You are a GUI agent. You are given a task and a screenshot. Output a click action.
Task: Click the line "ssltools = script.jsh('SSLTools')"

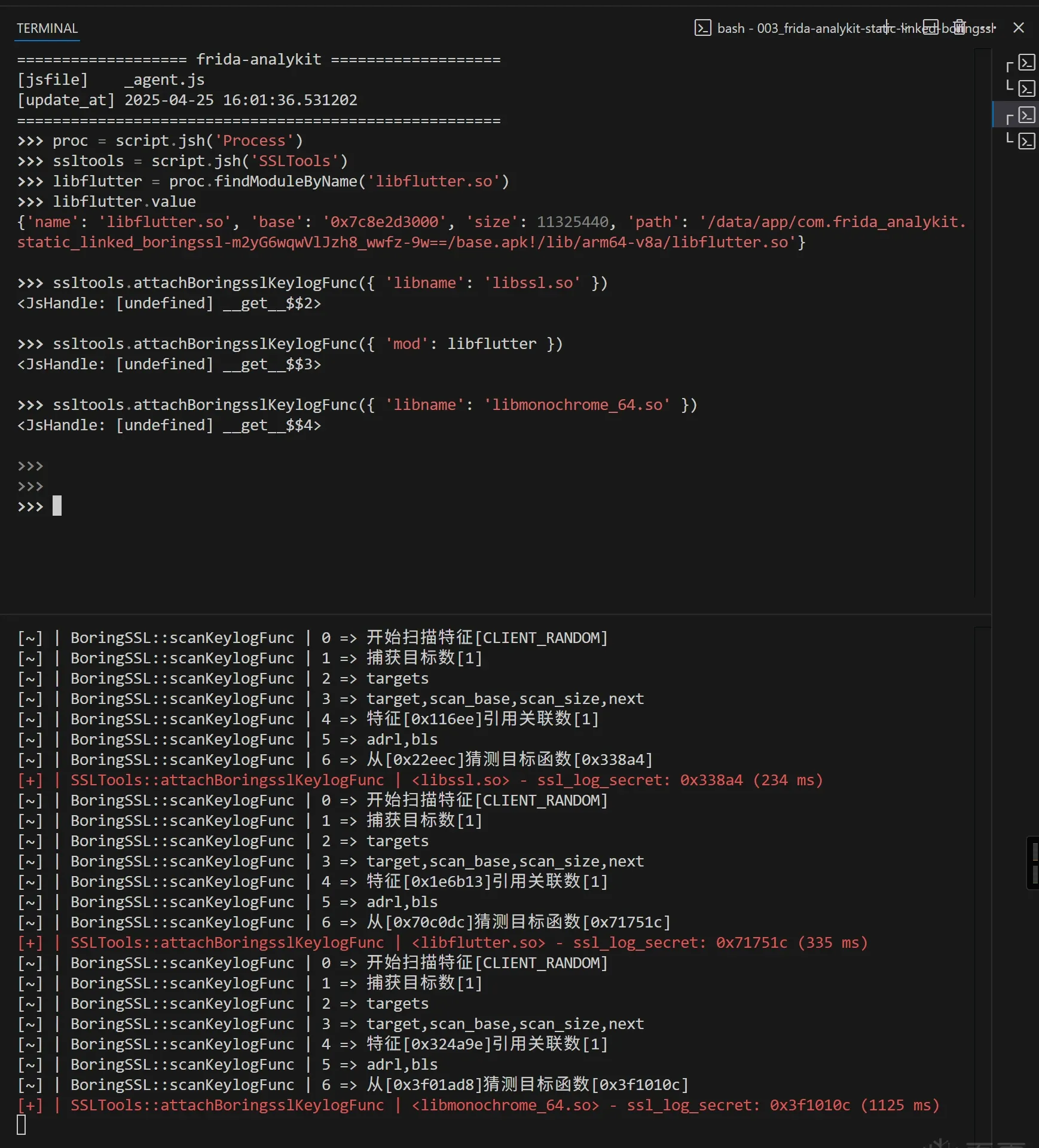coord(182,161)
